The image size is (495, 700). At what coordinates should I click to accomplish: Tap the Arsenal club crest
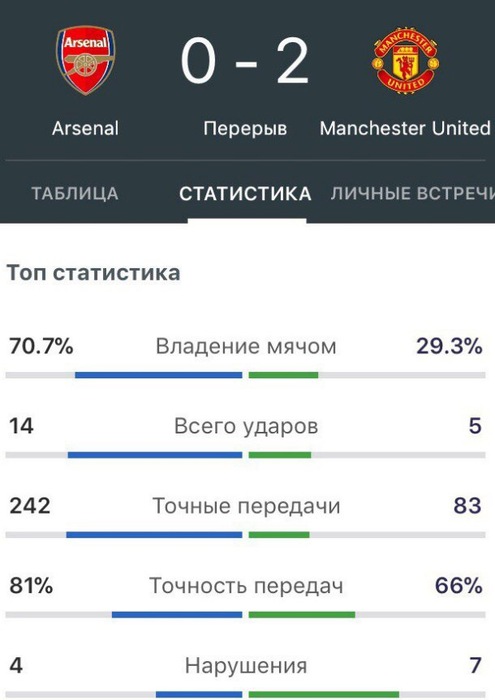(85, 60)
